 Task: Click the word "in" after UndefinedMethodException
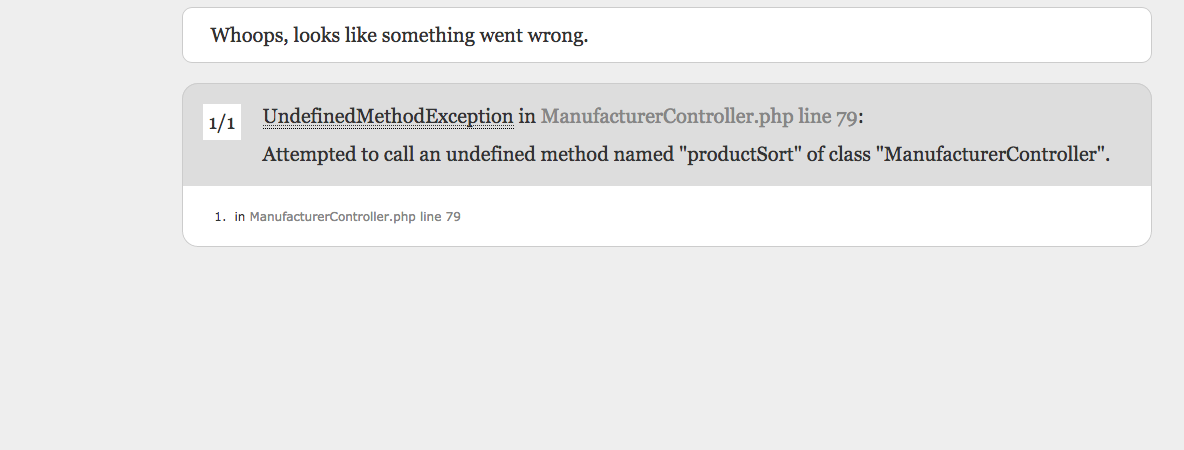click(x=527, y=117)
